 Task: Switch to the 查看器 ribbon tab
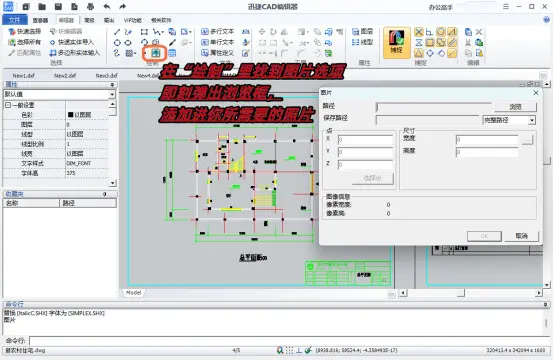click(x=40, y=20)
